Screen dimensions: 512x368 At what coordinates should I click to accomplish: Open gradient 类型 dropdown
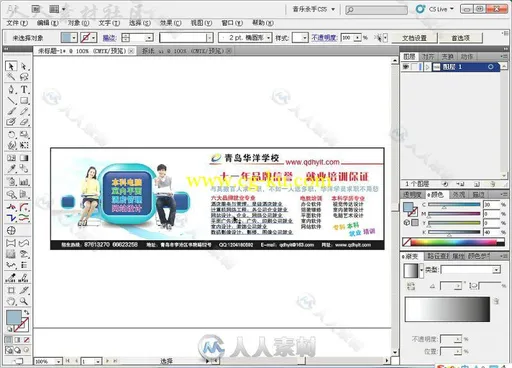497,269
